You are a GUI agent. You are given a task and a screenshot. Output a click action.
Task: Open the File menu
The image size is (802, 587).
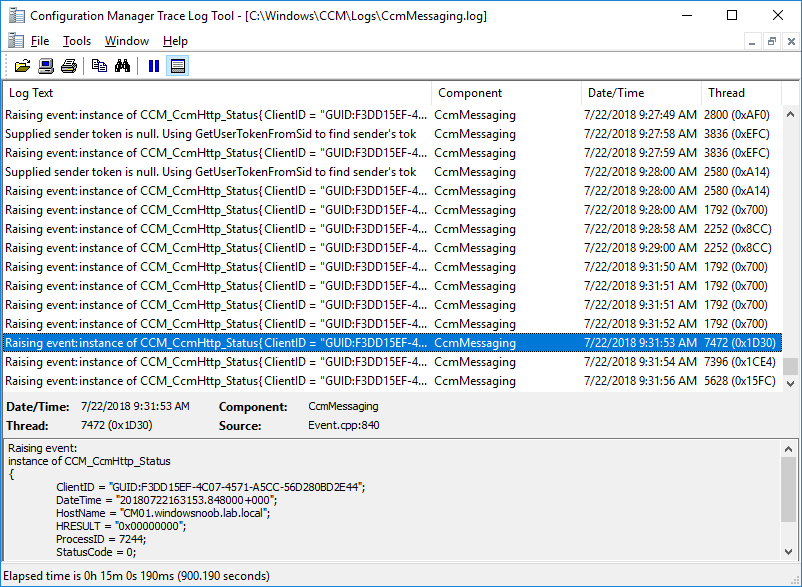pos(40,41)
